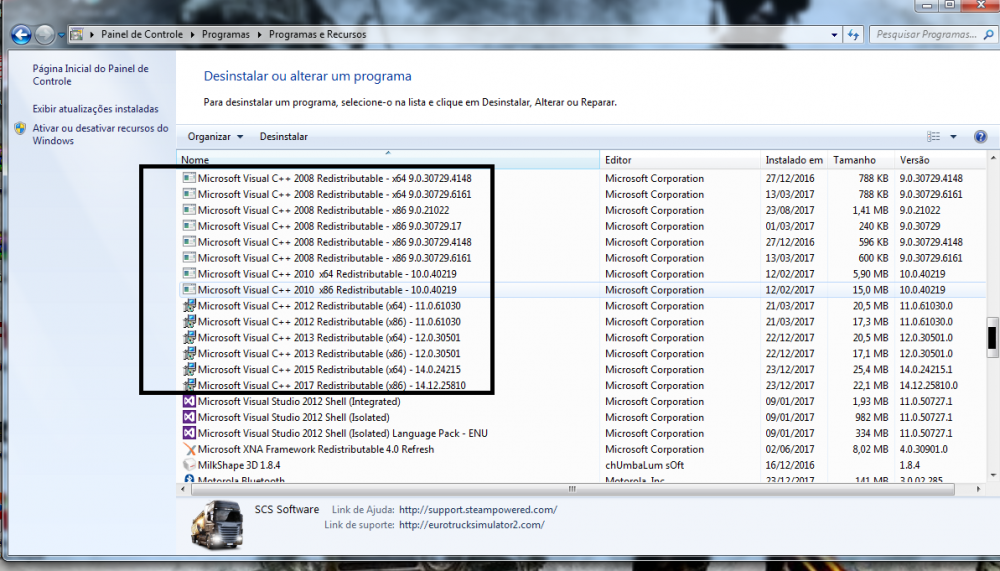Click size 8,02 MB in XNA Framework row

pyautogui.click(x=870, y=450)
